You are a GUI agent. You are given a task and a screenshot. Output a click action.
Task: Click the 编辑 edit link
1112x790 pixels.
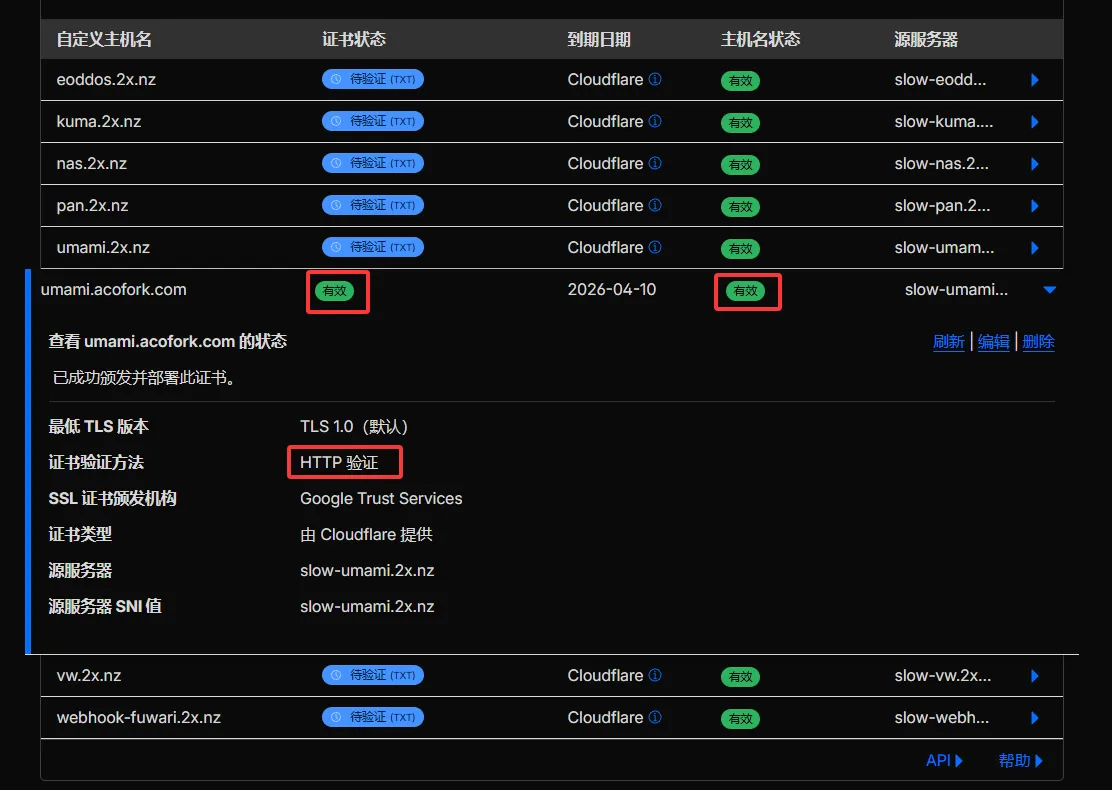(x=993, y=342)
